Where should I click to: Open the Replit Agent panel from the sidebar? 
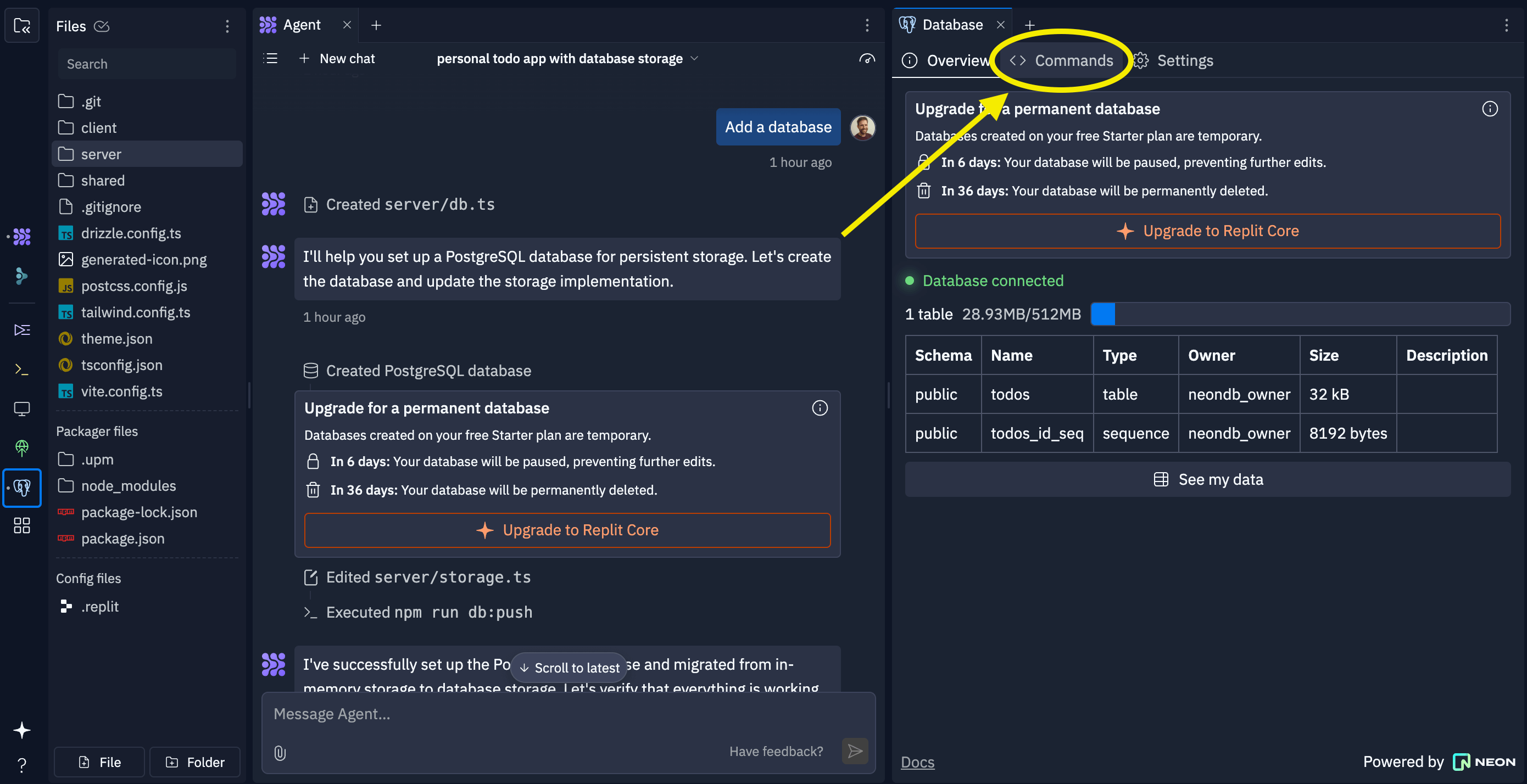pos(22,237)
